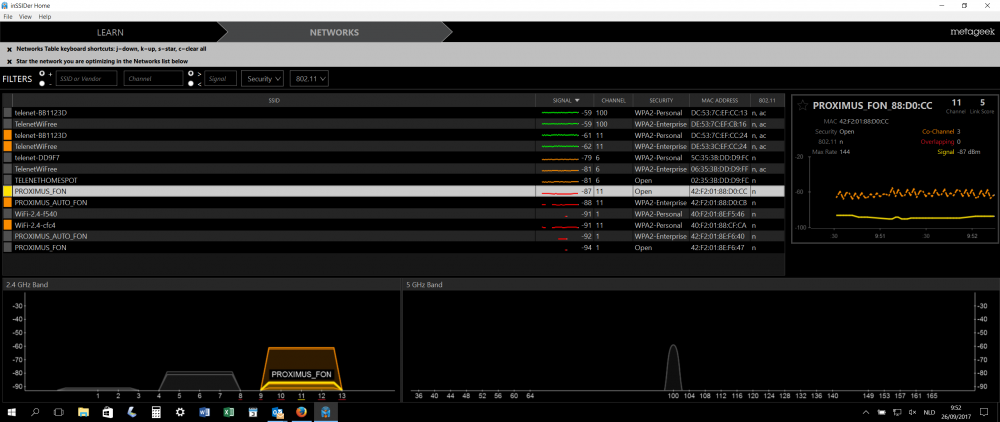Star the PROXIMUS_FON_88:D0:CC network
The width and height of the screenshot is (1000, 422).
pyautogui.click(x=801, y=105)
